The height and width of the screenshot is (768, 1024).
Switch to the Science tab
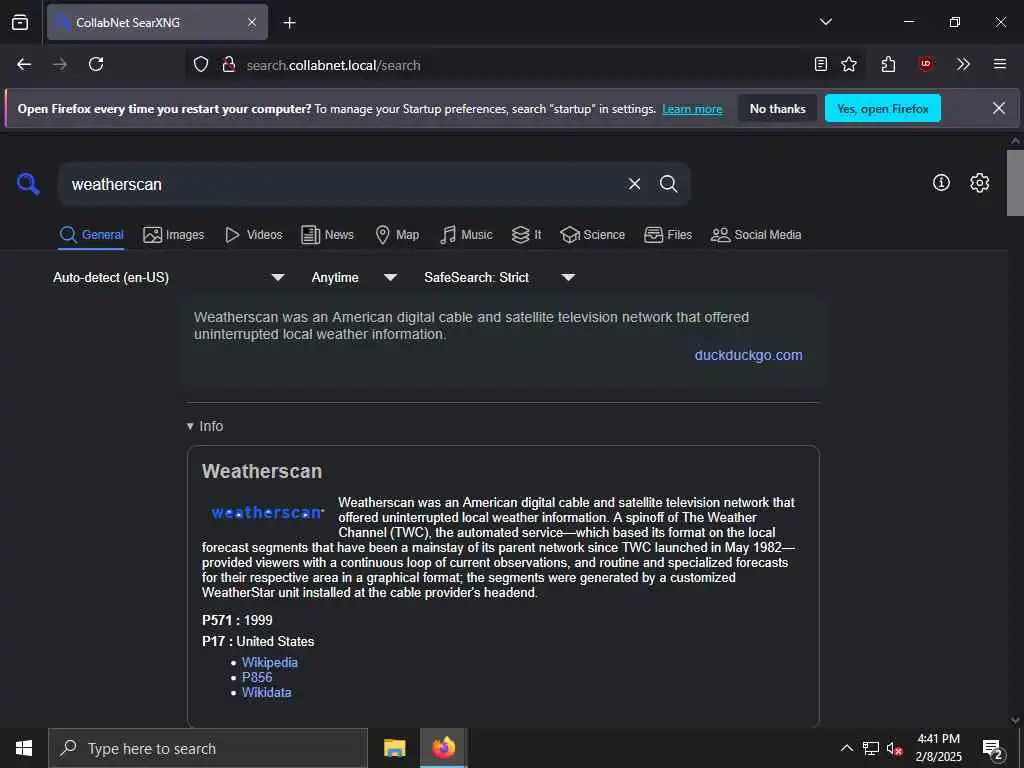(592, 235)
